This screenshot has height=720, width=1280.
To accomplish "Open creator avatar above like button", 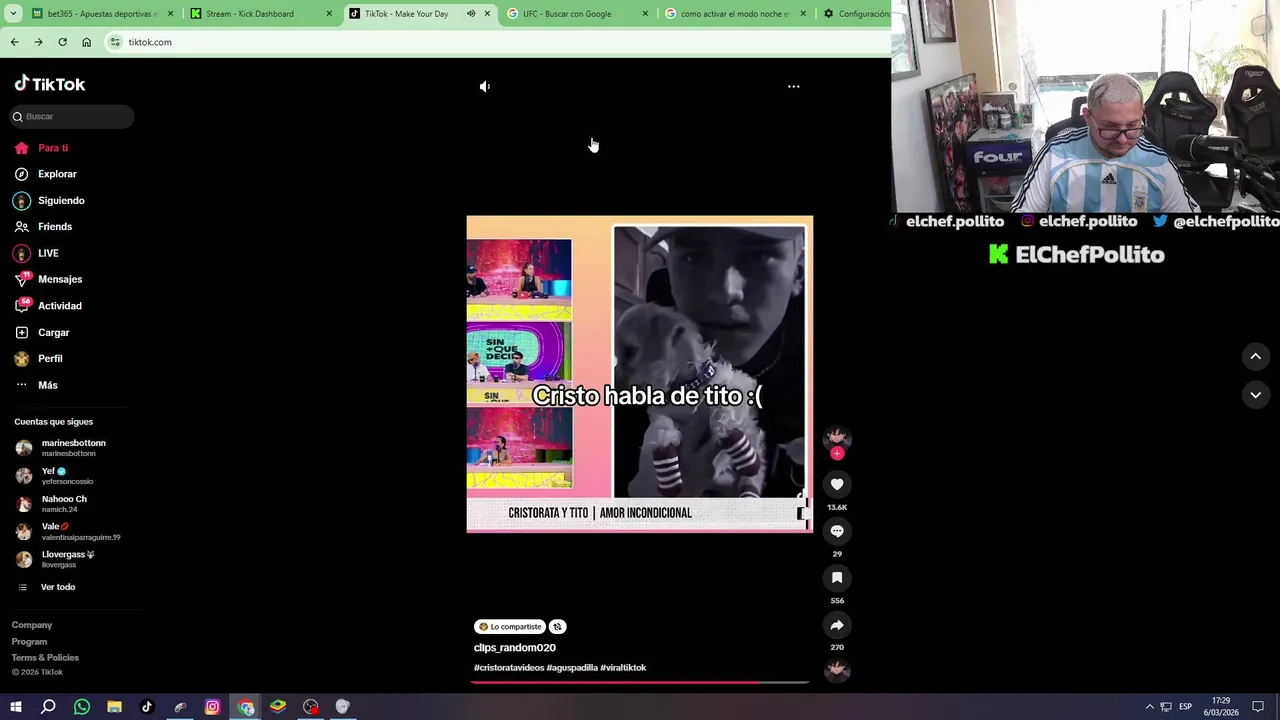I will click(x=837, y=437).
